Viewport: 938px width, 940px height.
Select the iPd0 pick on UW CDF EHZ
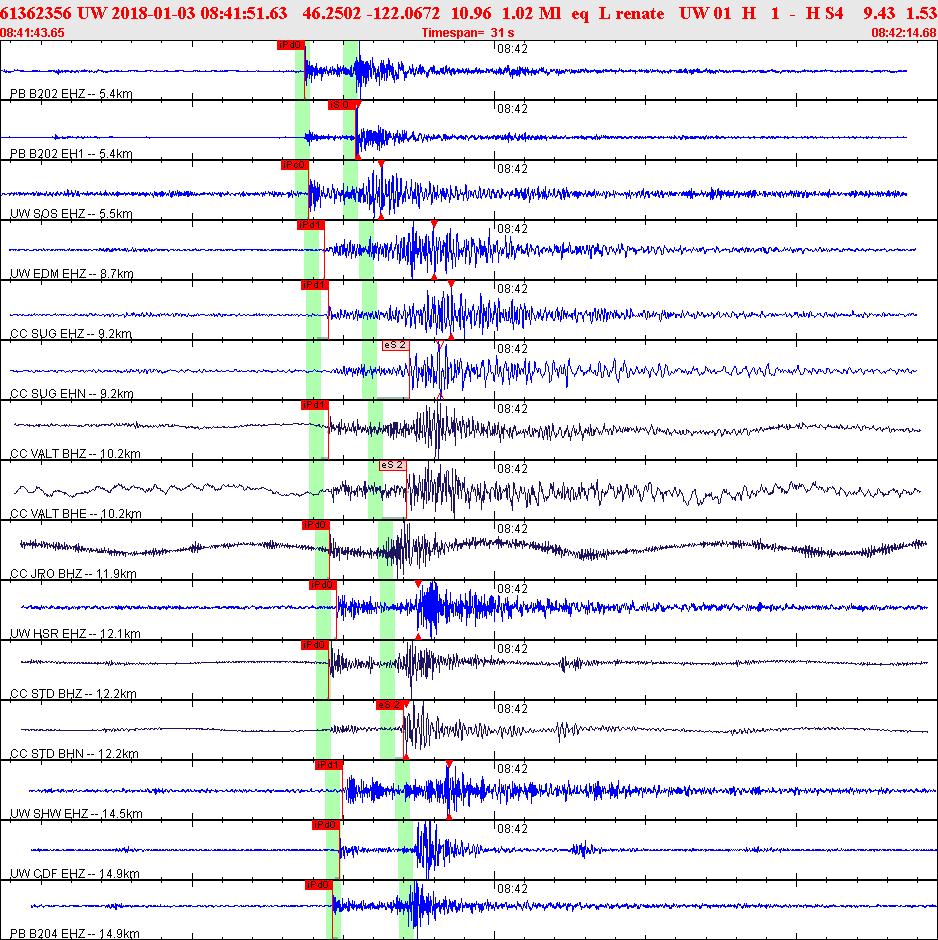326,824
